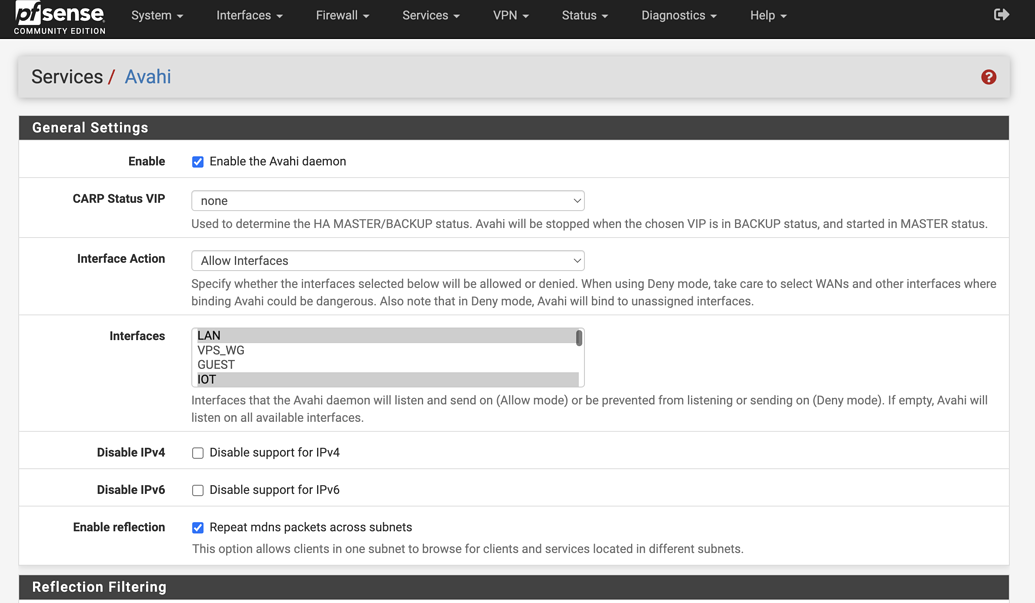Select VPS_WG in the Interfaces list
Viewport: 1035px width, 603px height.
point(221,350)
